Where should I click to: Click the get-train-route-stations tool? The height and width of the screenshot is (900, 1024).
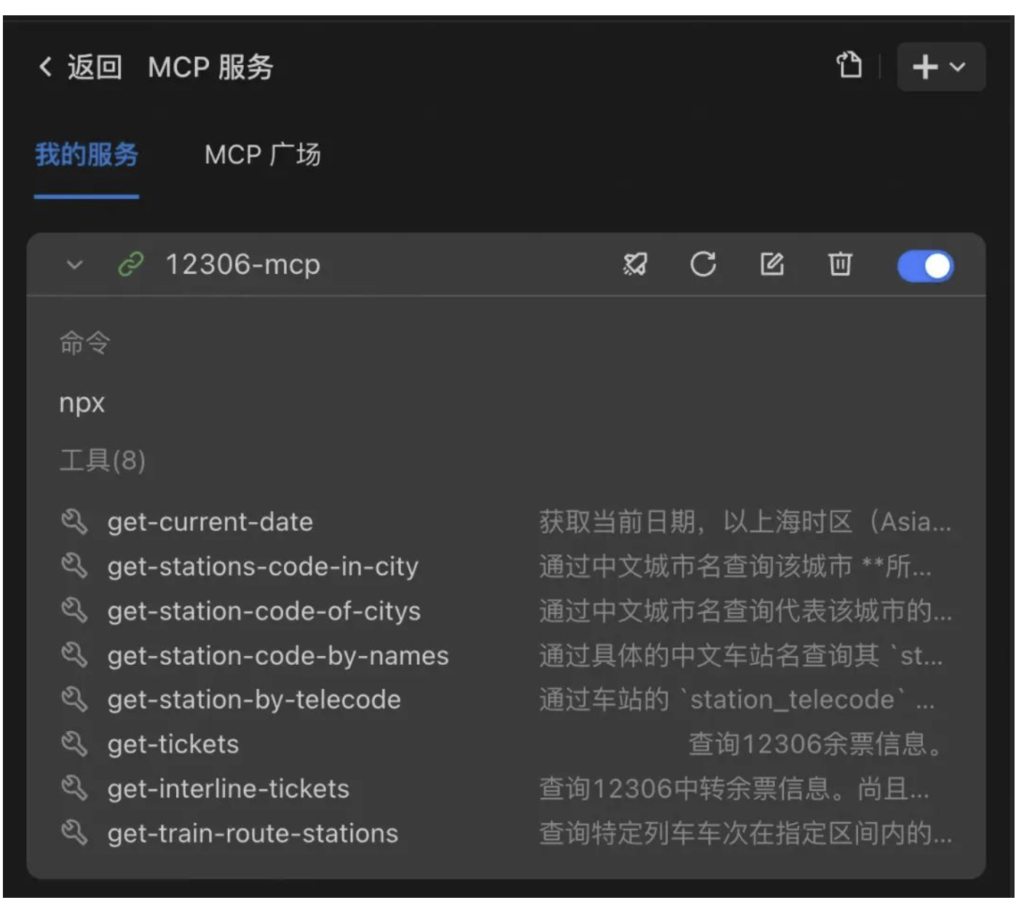click(252, 833)
